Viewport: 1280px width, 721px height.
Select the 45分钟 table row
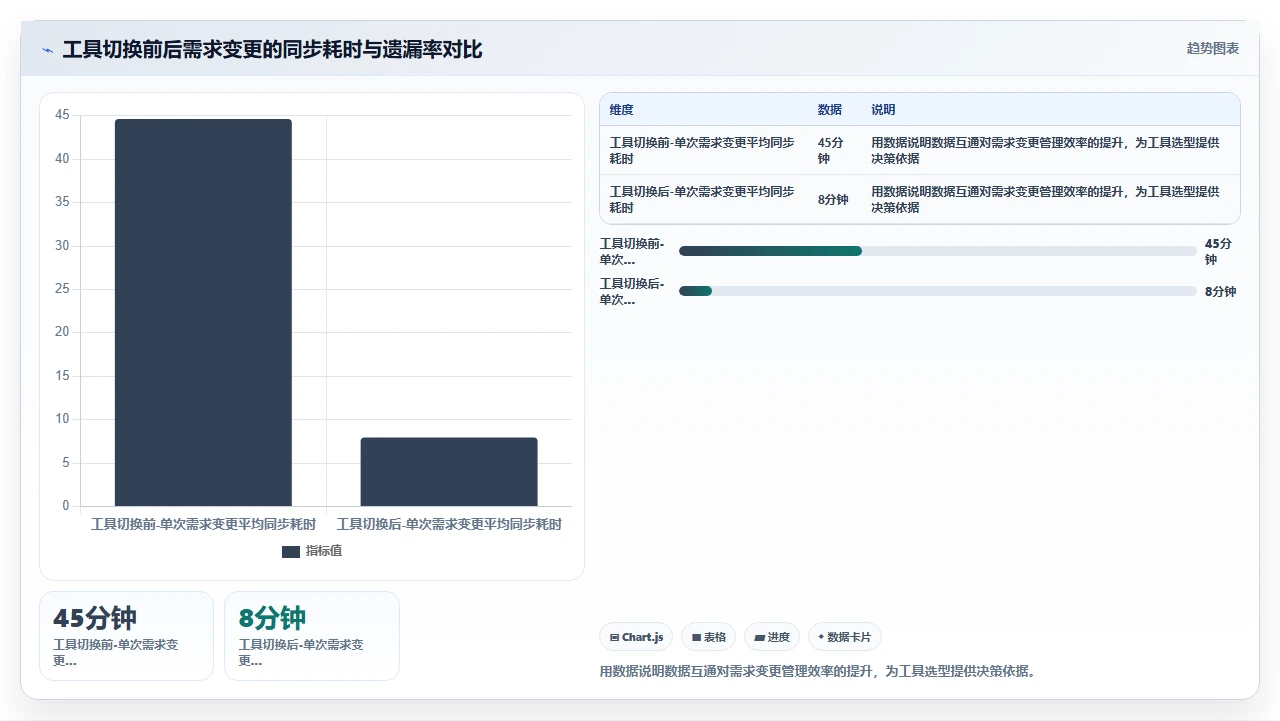pos(920,151)
